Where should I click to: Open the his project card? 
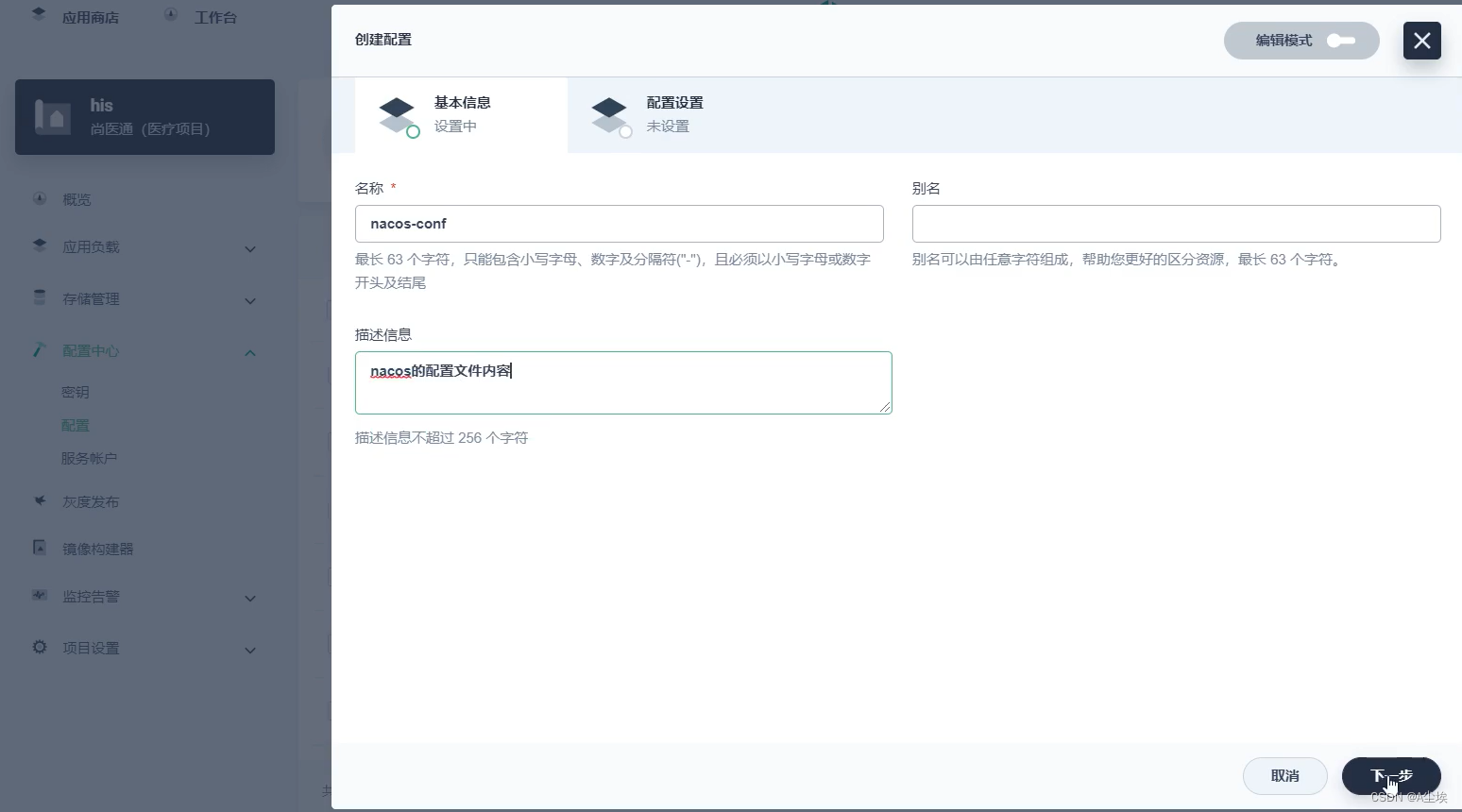click(144, 117)
